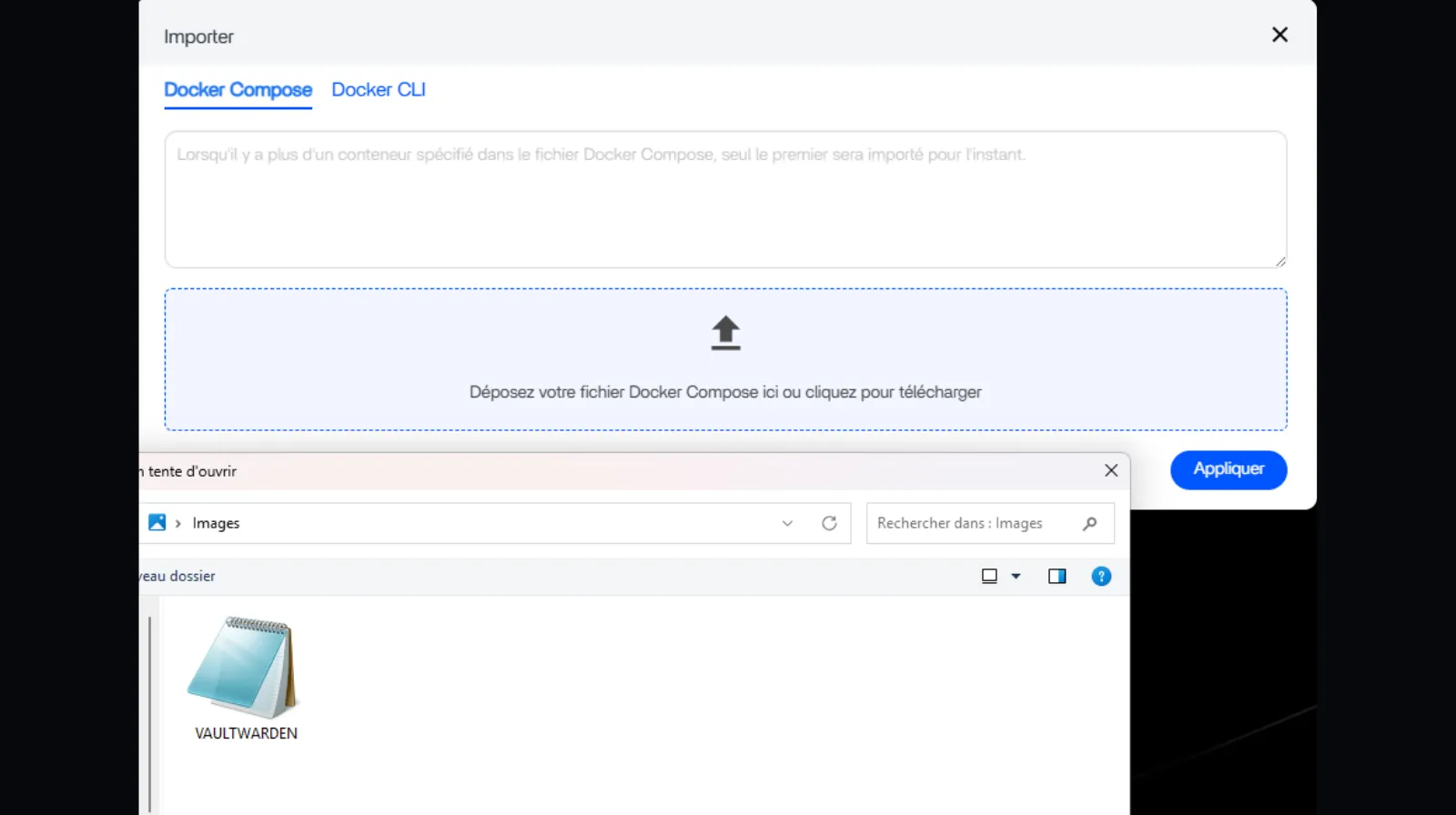Click the upload arrow icon
The width and height of the screenshot is (1456, 815).
tap(725, 333)
